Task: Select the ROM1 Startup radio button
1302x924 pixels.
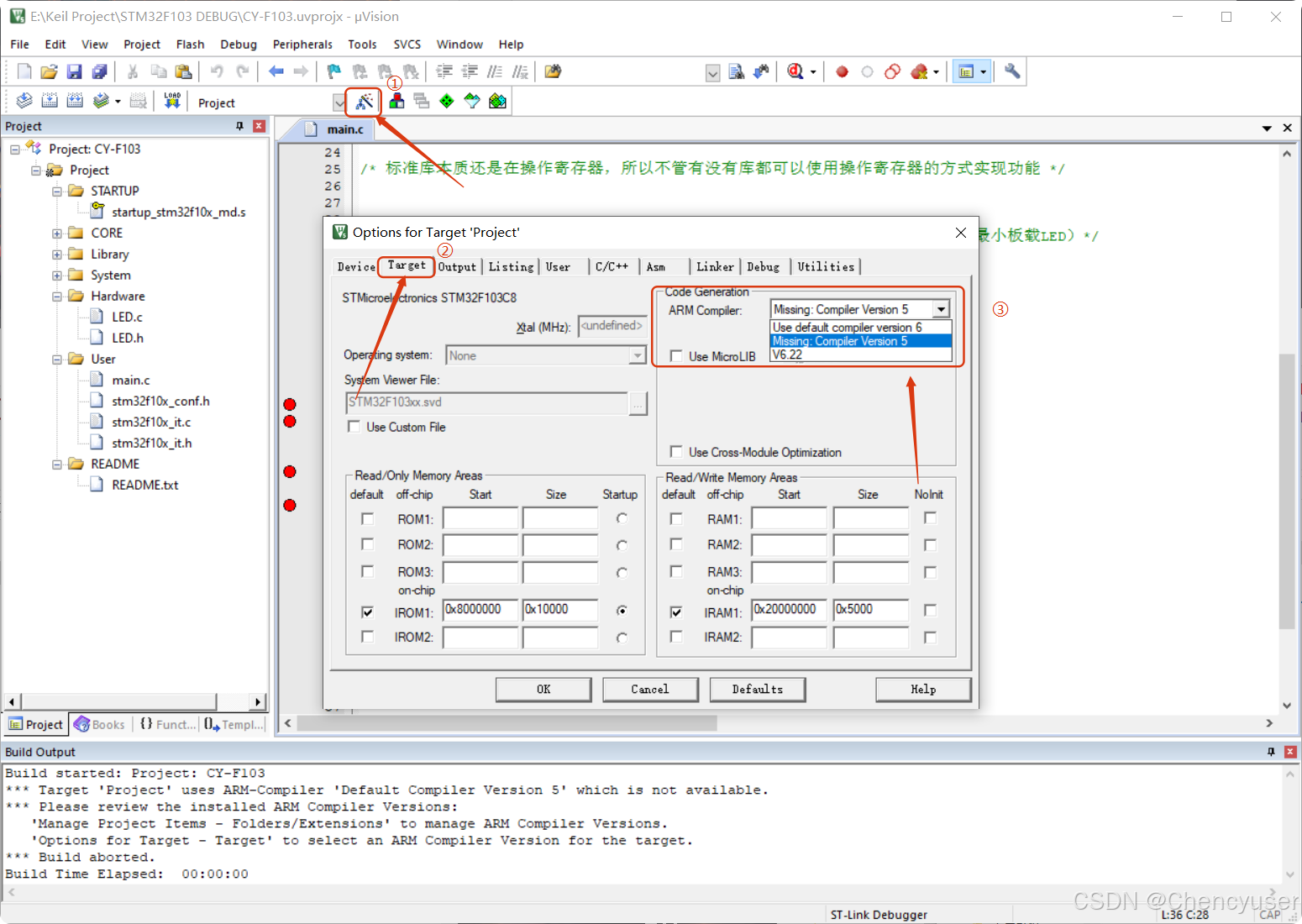Action: point(622,518)
